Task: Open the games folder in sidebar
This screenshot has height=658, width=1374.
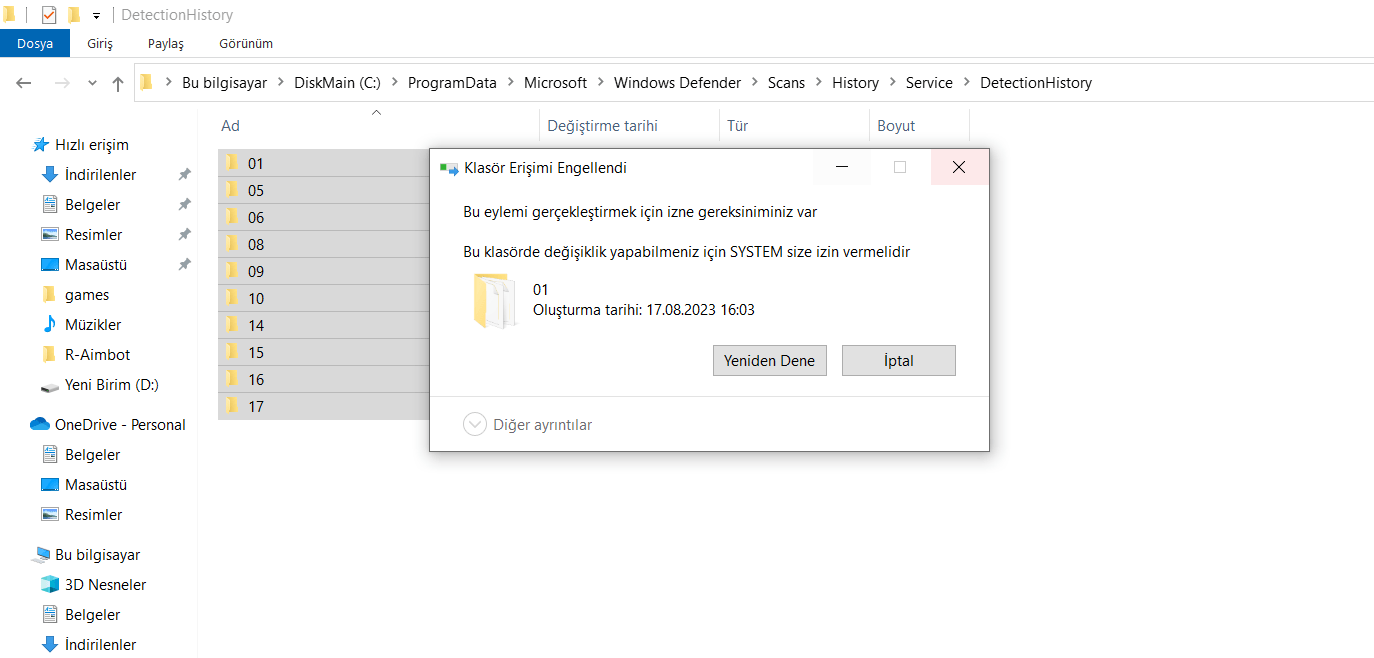Action: (87, 295)
